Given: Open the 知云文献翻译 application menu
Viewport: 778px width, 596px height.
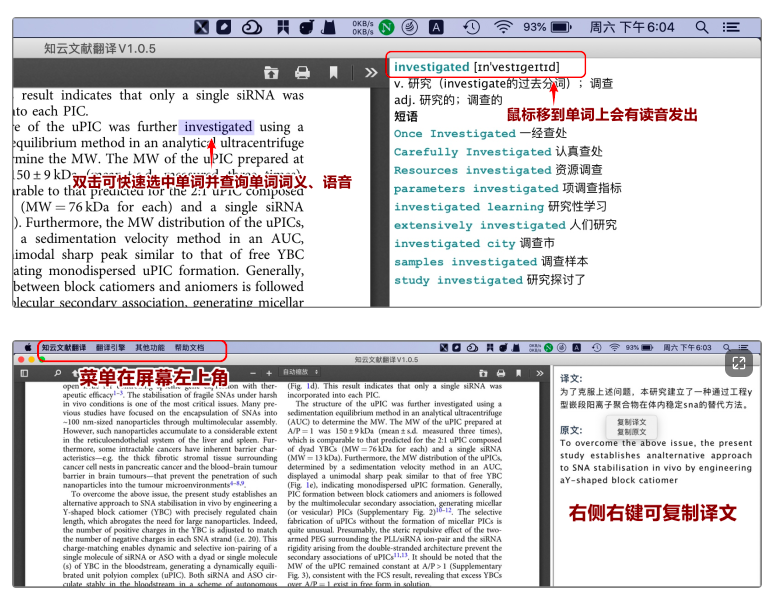Looking at the screenshot, I should [x=64, y=347].
